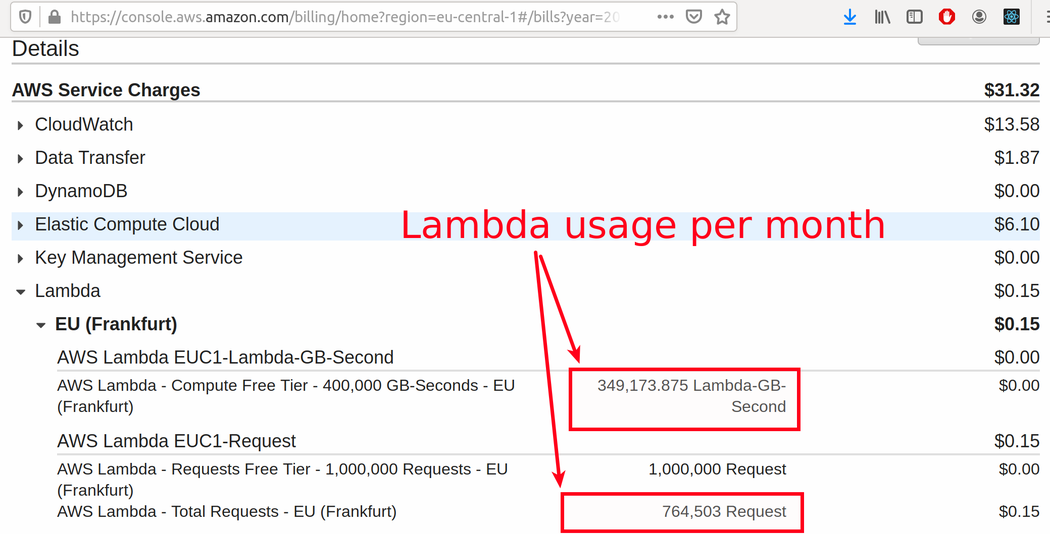The height and width of the screenshot is (534, 1050).
Task: Click the $6.10 Elastic Compute Cloud amount
Action: 1017,224
